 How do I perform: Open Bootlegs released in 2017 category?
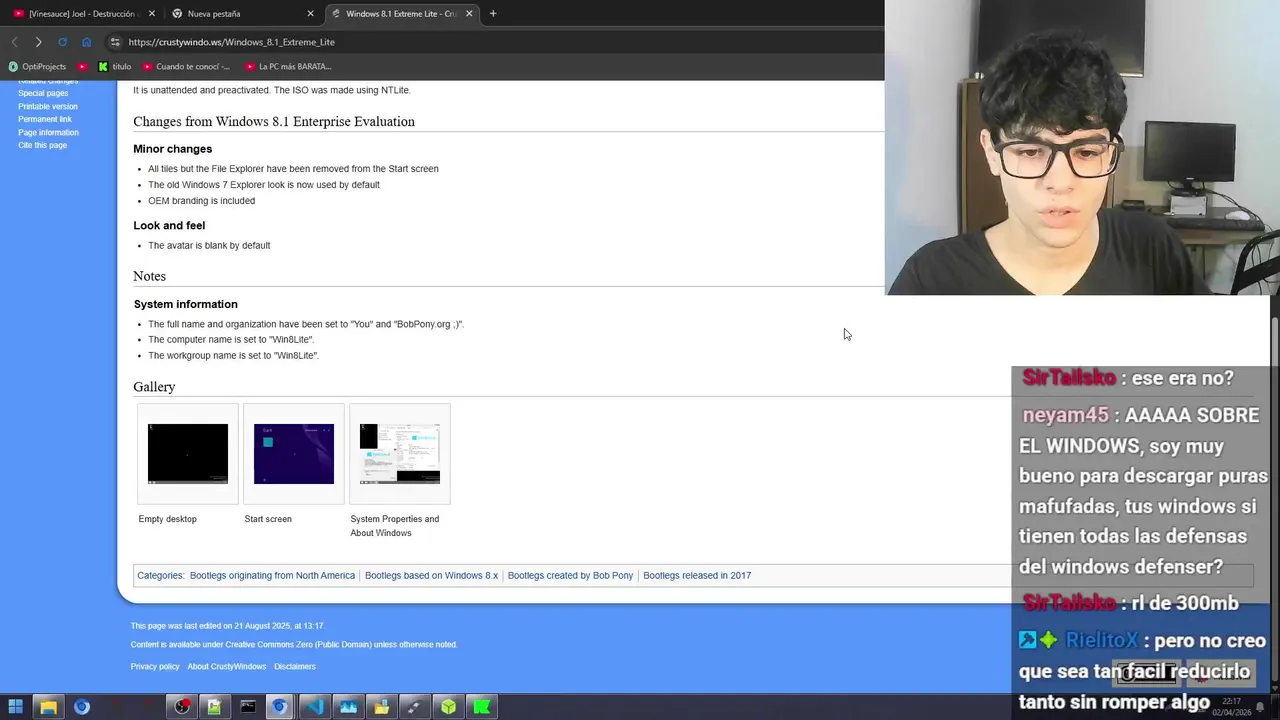(x=697, y=576)
